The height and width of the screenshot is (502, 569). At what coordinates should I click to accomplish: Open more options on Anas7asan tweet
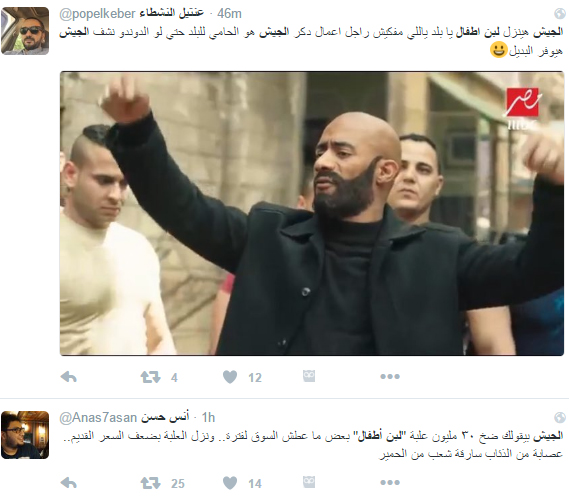pos(390,483)
